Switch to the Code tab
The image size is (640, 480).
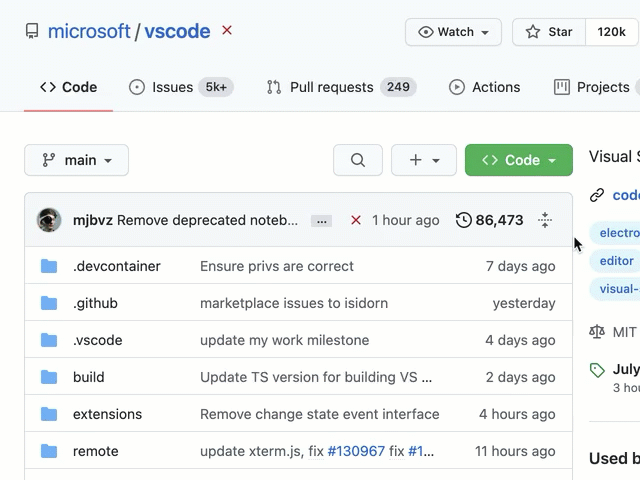pyautogui.click(x=68, y=87)
